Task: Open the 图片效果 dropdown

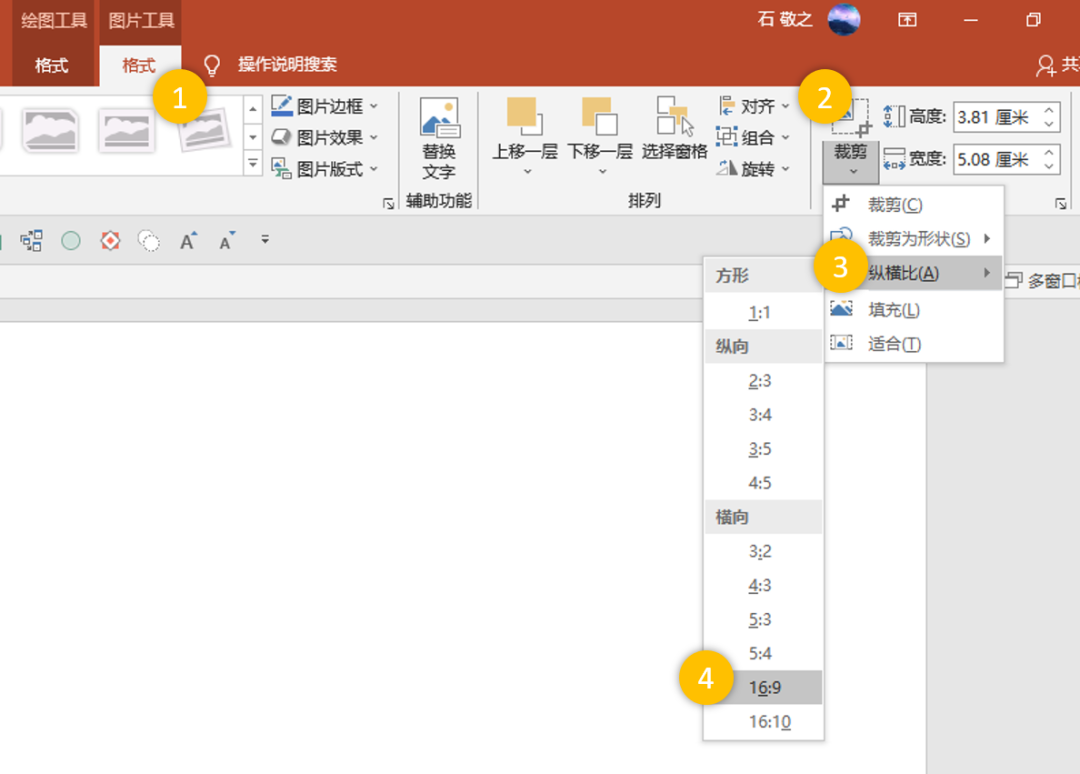Action: point(324,138)
